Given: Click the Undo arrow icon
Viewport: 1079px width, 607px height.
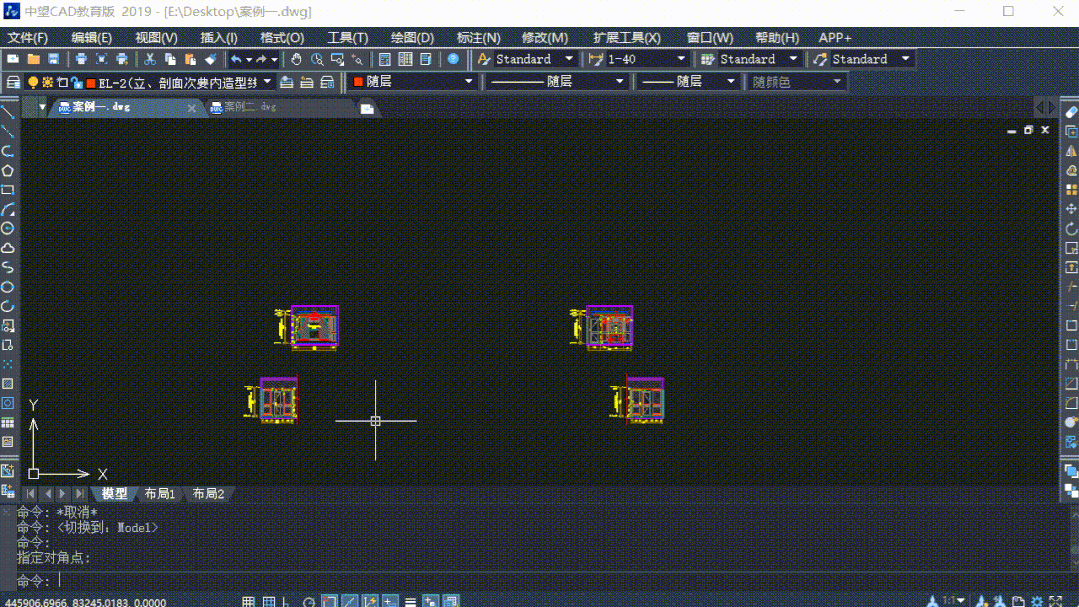Looking at the screenshot, I should coord(236,60).
